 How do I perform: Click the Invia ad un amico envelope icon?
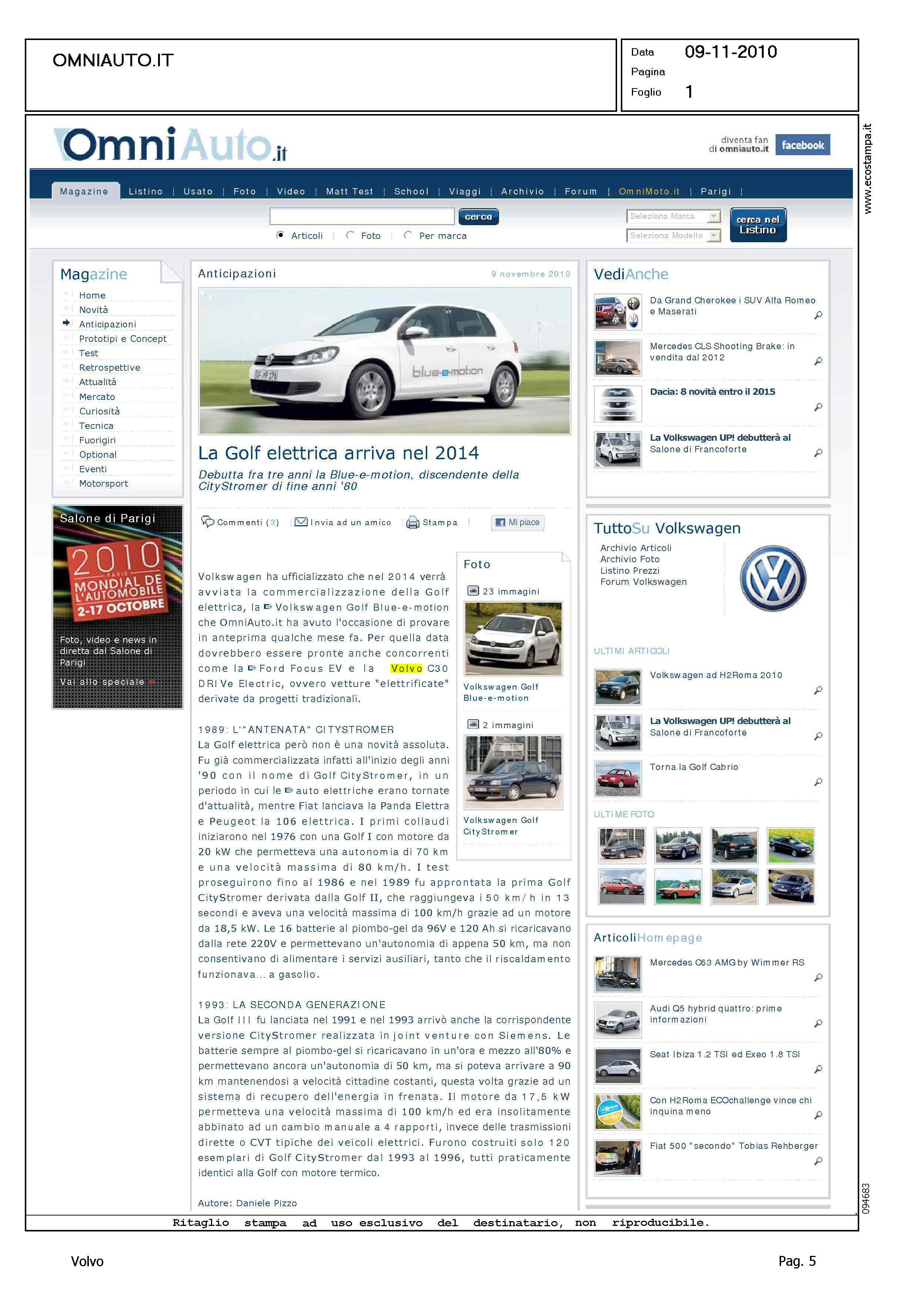[301, 522]
